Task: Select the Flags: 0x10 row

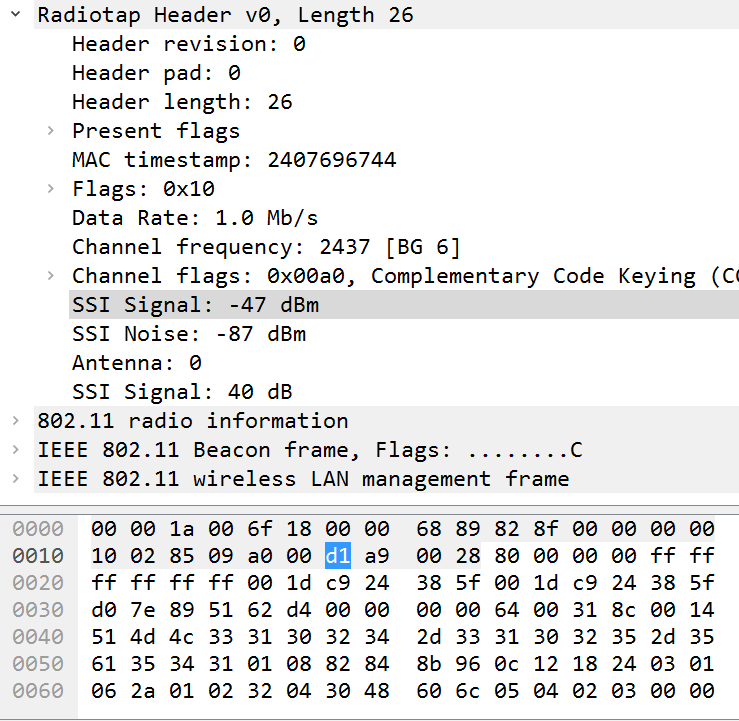Action: 405,188
